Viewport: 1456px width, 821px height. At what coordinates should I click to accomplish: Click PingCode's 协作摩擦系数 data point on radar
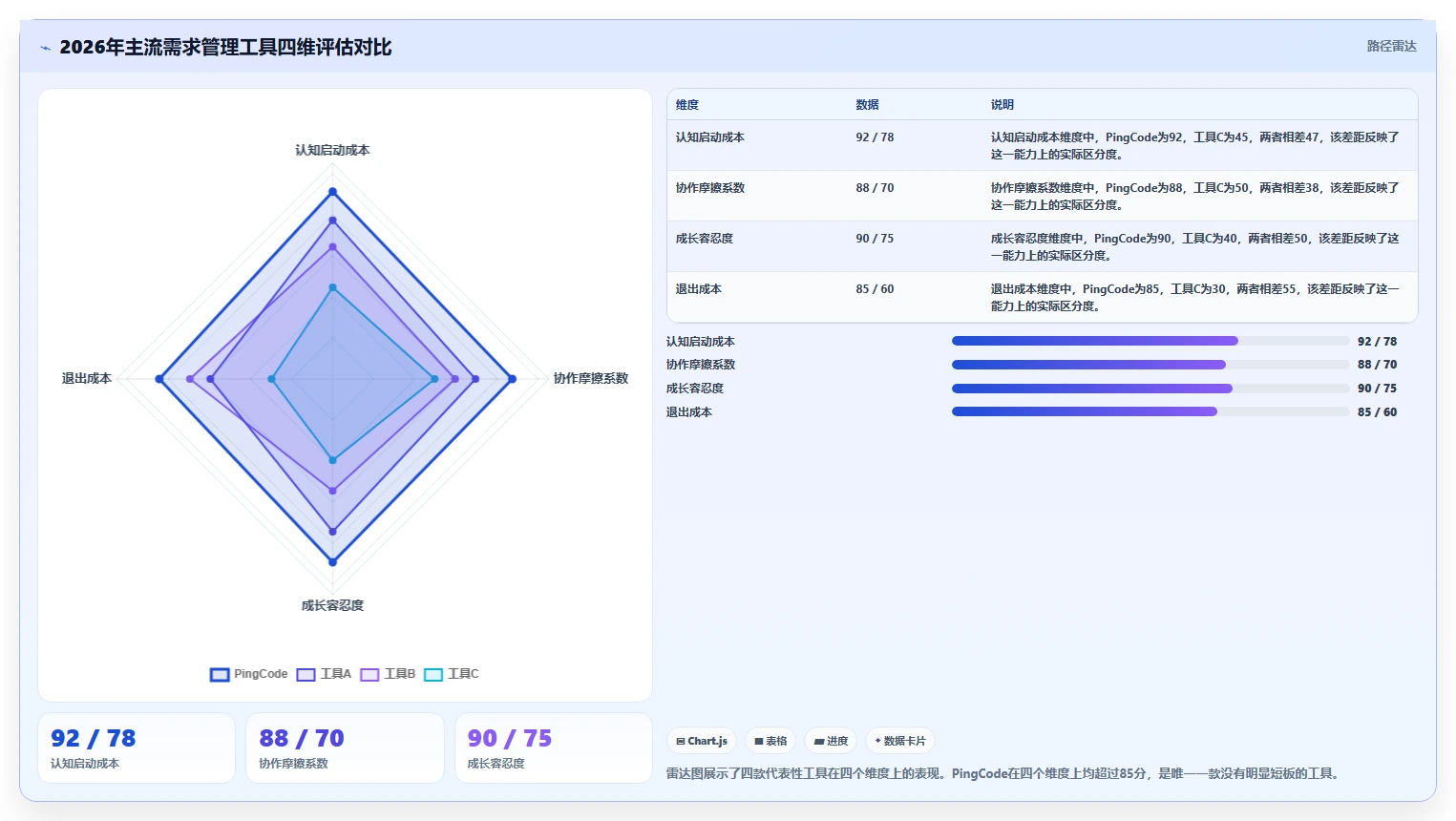[512, 379]
